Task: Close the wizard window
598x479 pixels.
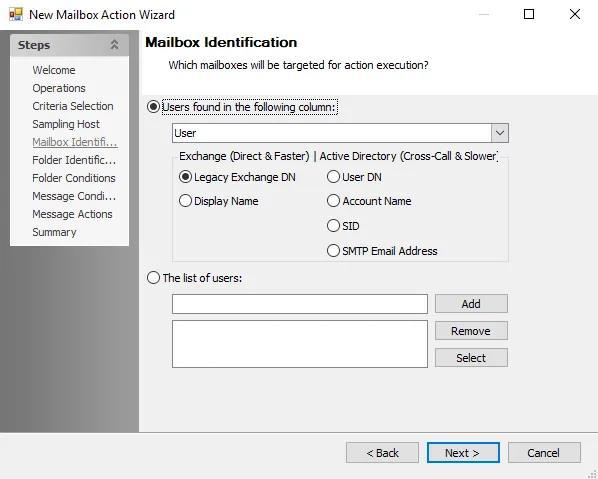Action: tap(575, 14)
